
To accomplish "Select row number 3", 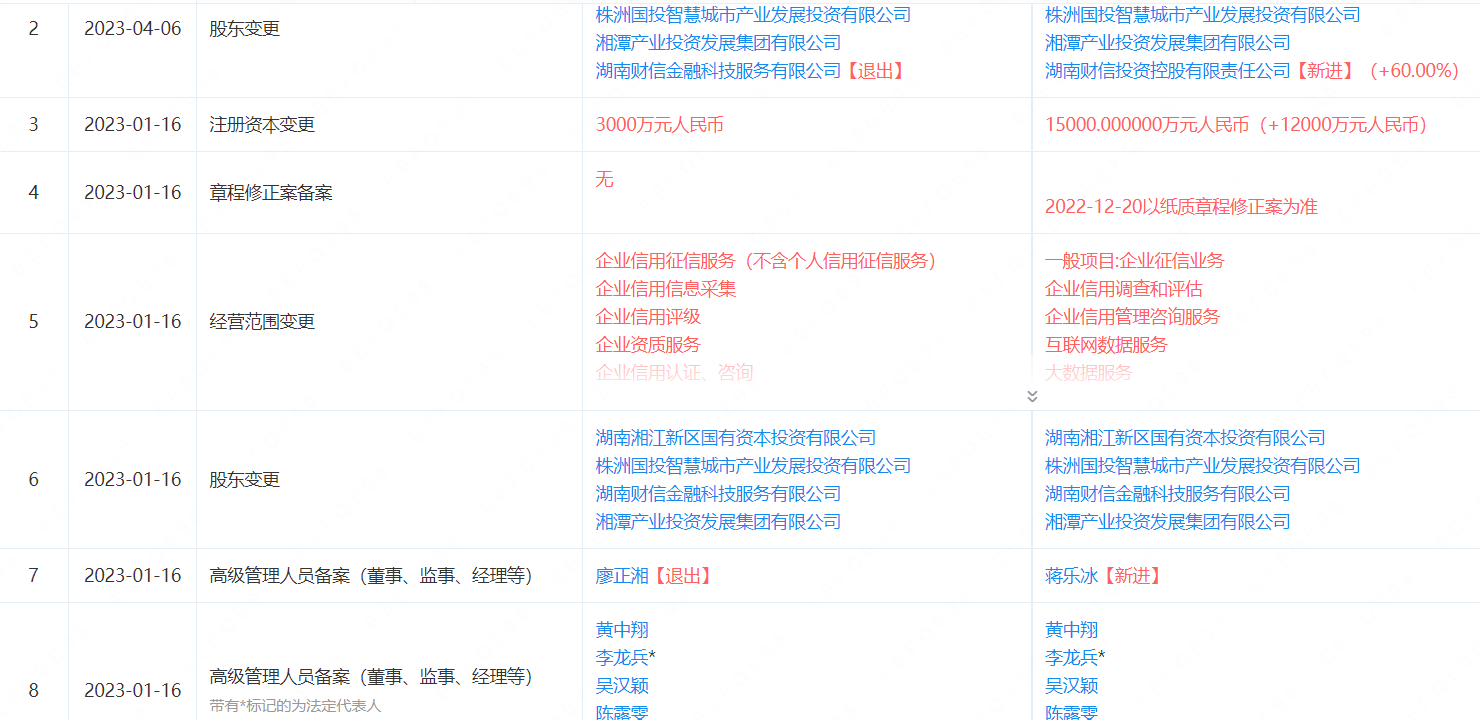I will [34, 125].
